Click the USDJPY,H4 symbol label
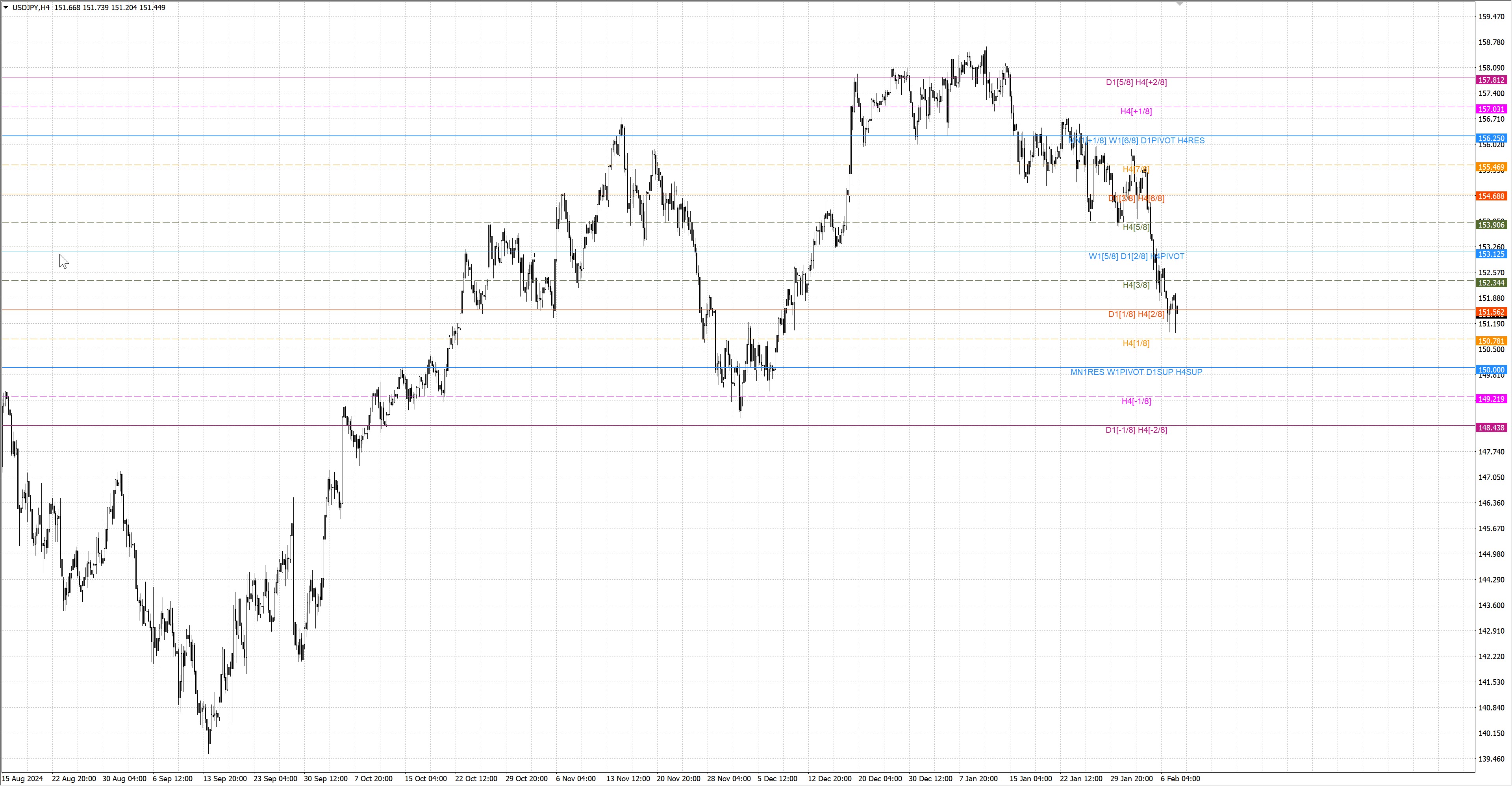1512x786 pixels. pyautogui.click(x=31, y=7)
